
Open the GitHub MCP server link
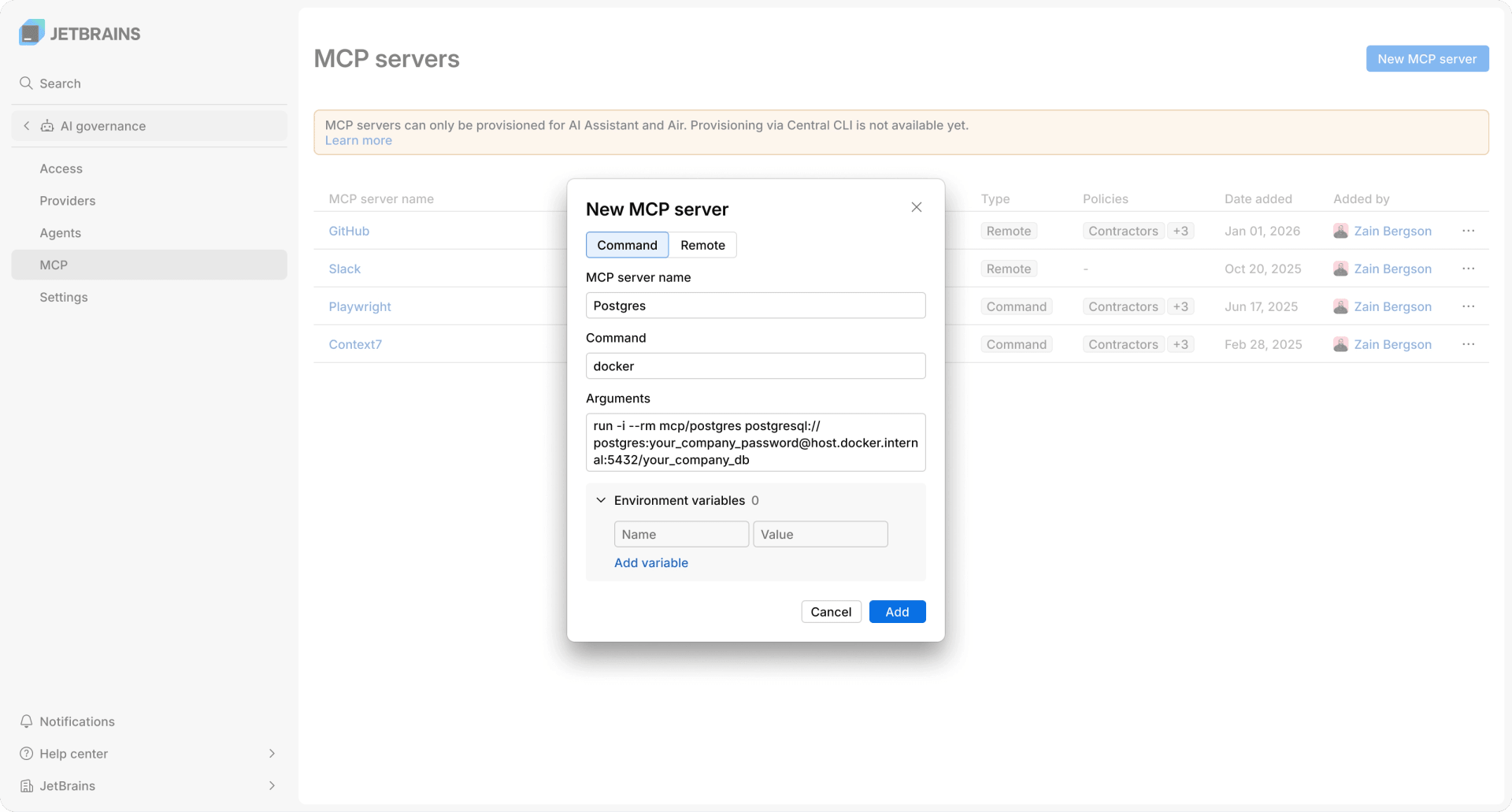(349, 231)
